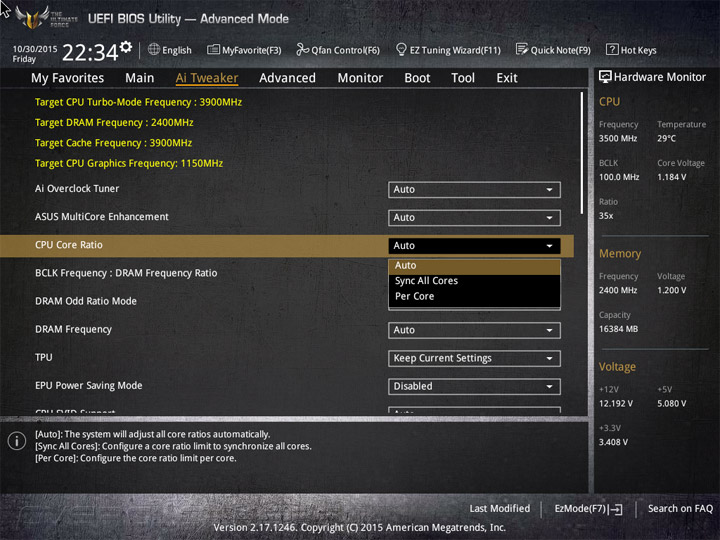The width and height of the screenshot is (720, 540).
Task: Switch to the Tool tab
Action: [463, 78]
